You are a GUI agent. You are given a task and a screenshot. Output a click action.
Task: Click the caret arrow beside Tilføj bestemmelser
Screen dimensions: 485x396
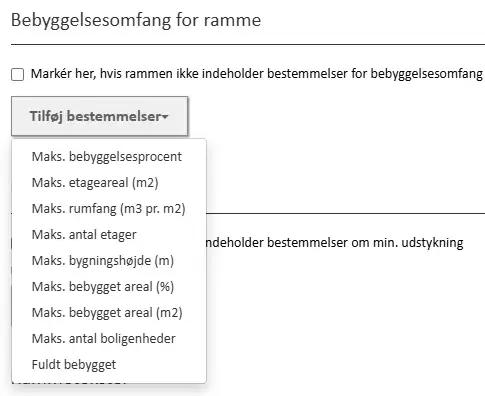coord(165,117)
